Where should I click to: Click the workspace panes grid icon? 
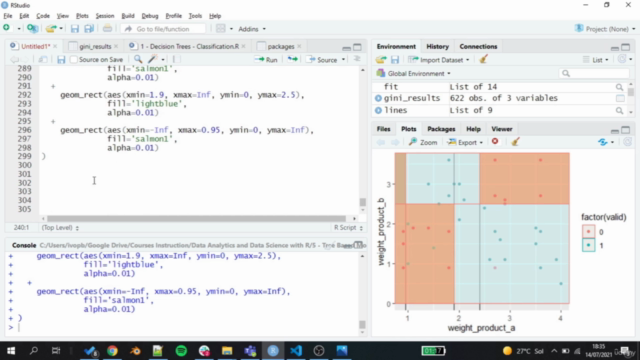(x=220, y=29)
